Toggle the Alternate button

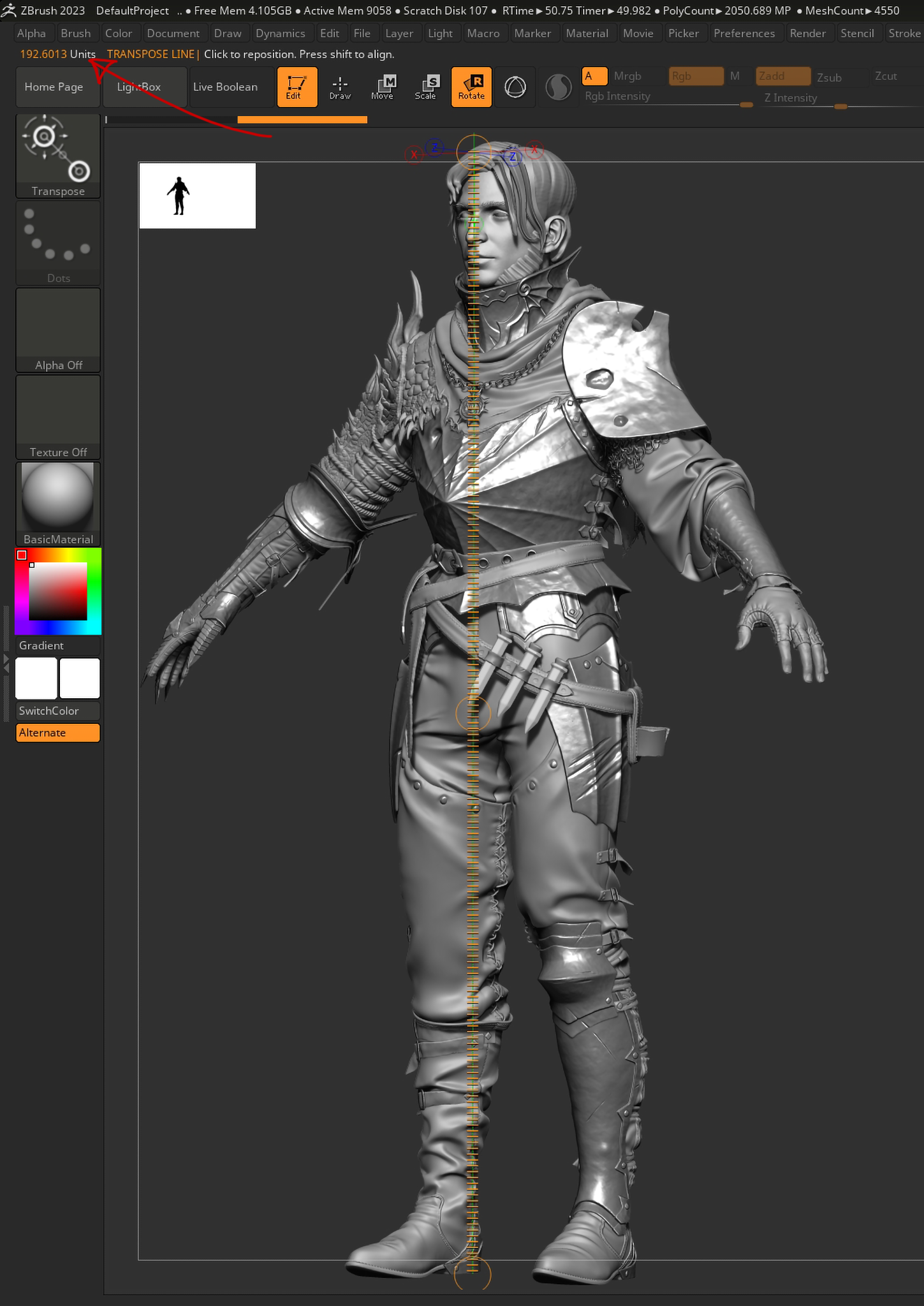click(x=58, y=733)
